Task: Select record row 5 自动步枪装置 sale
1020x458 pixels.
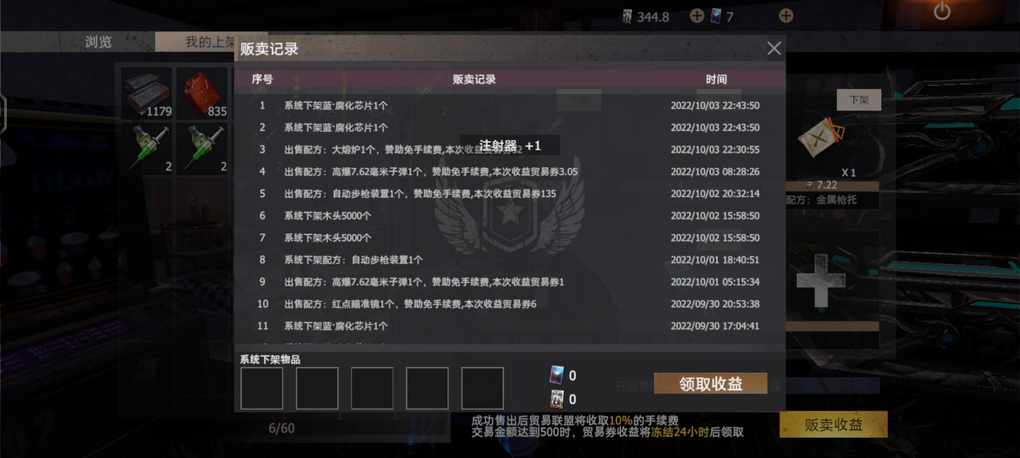Action: tap(509, 194)
